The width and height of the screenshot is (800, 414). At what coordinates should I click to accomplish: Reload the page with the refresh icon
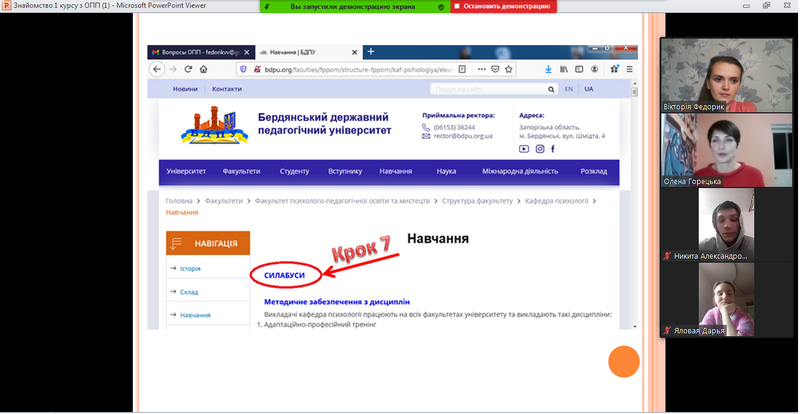(188, 69)
